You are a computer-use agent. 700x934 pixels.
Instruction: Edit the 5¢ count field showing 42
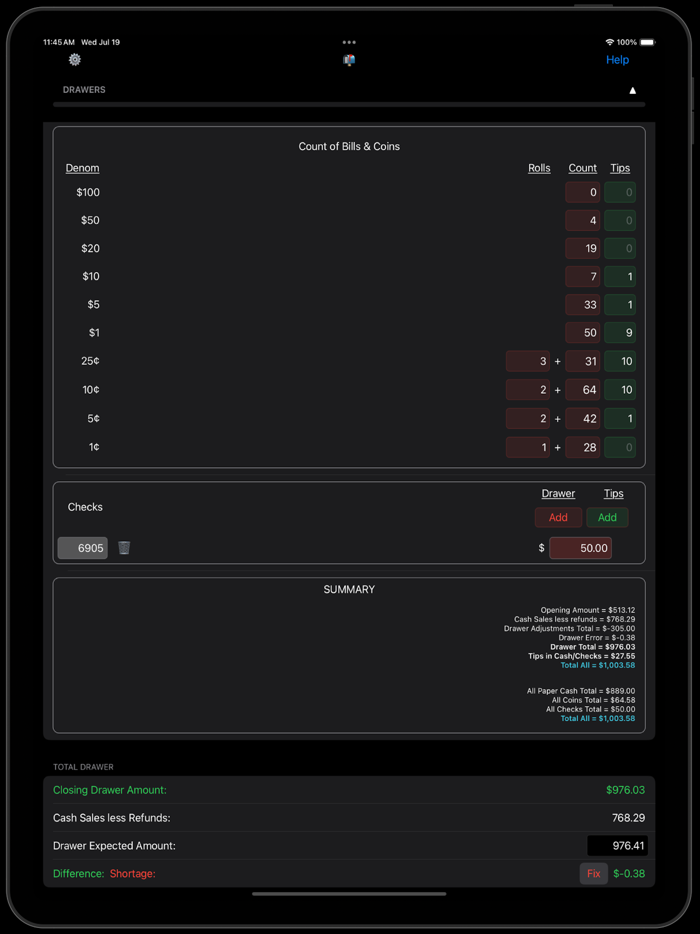coord(583,418)
